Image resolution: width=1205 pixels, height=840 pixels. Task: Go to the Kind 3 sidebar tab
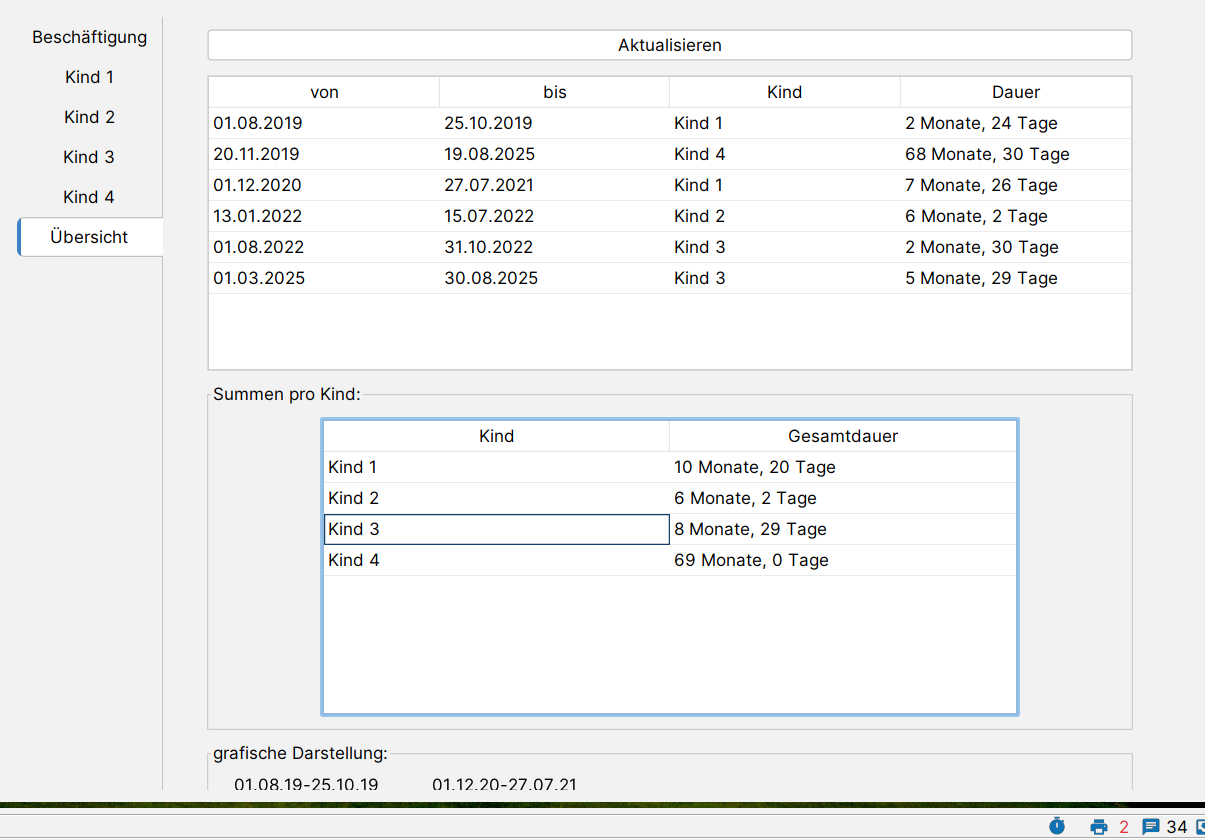[90, 157]
